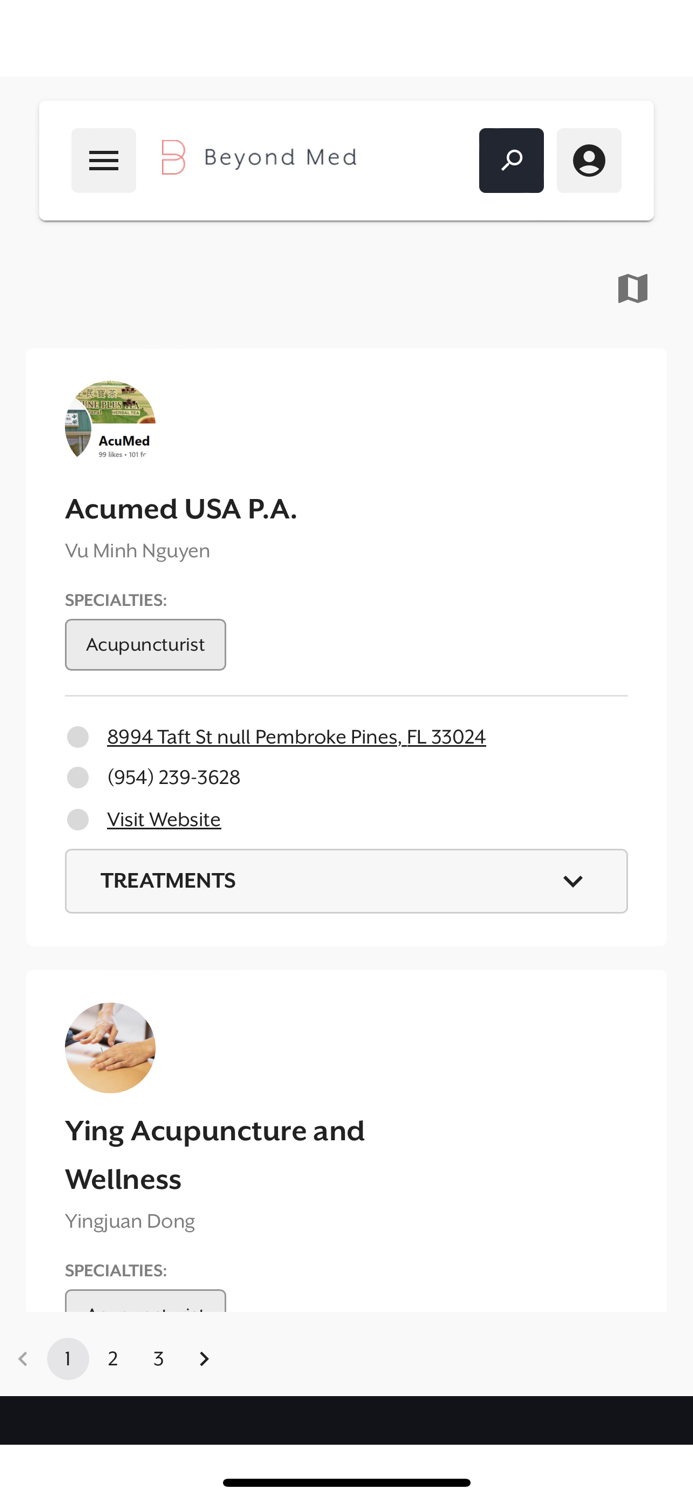Open Ying Acupuncture and Wellness listing title
This screenshot has height=1500, width=693.
pos(215,1155)
